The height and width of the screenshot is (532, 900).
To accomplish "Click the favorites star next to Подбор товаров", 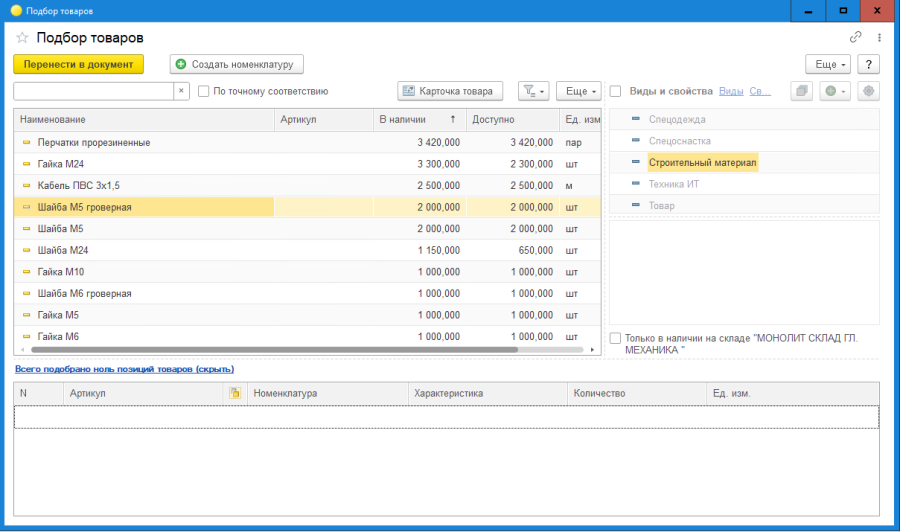I will 22,37.
